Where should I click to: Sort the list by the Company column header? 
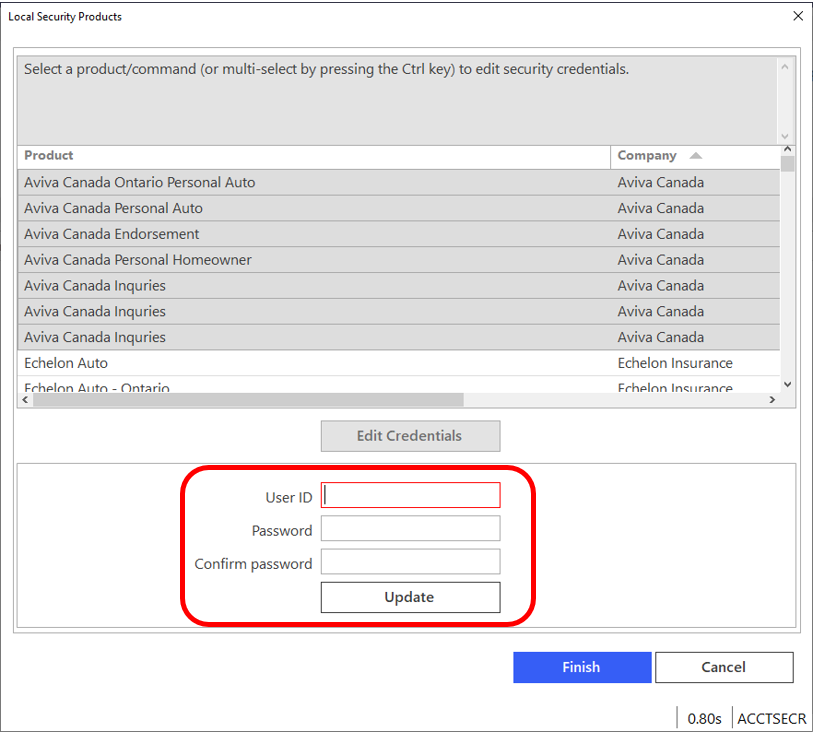click(x=695, y=156)
